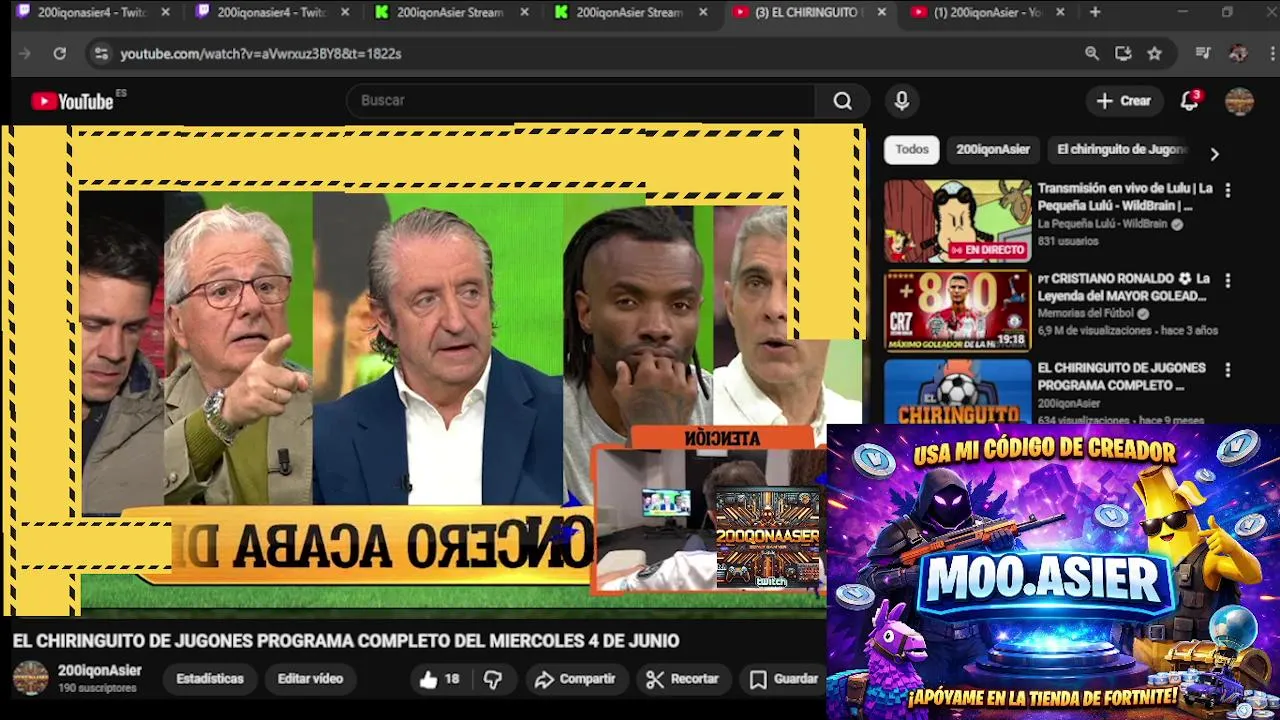Switch to the (3) EL CHIRINGUITO tab

point(809,12)
